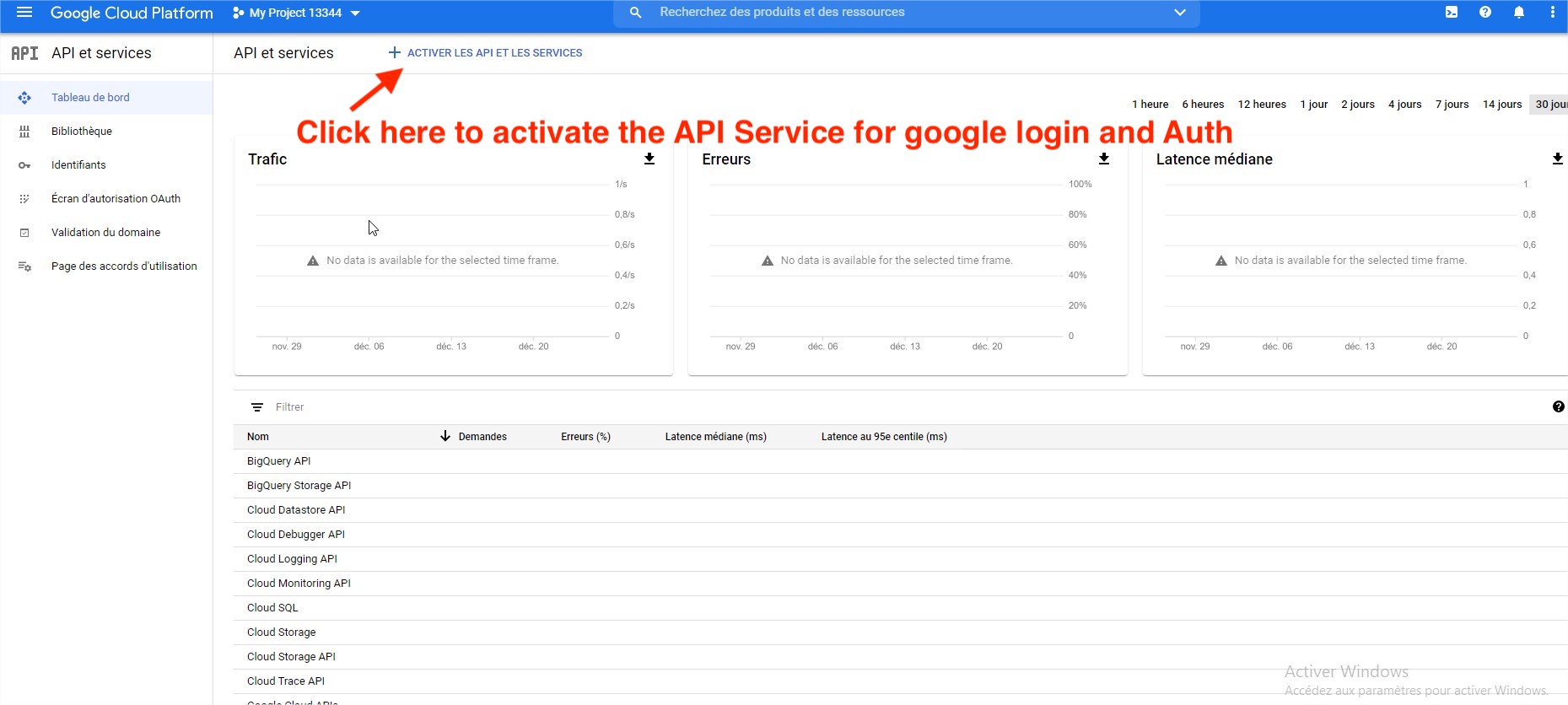Image resolution: width=1568 pixels, height=705 pixels.
Task: Open the hamburger navigation menu
Action: (x=24, y=13)
